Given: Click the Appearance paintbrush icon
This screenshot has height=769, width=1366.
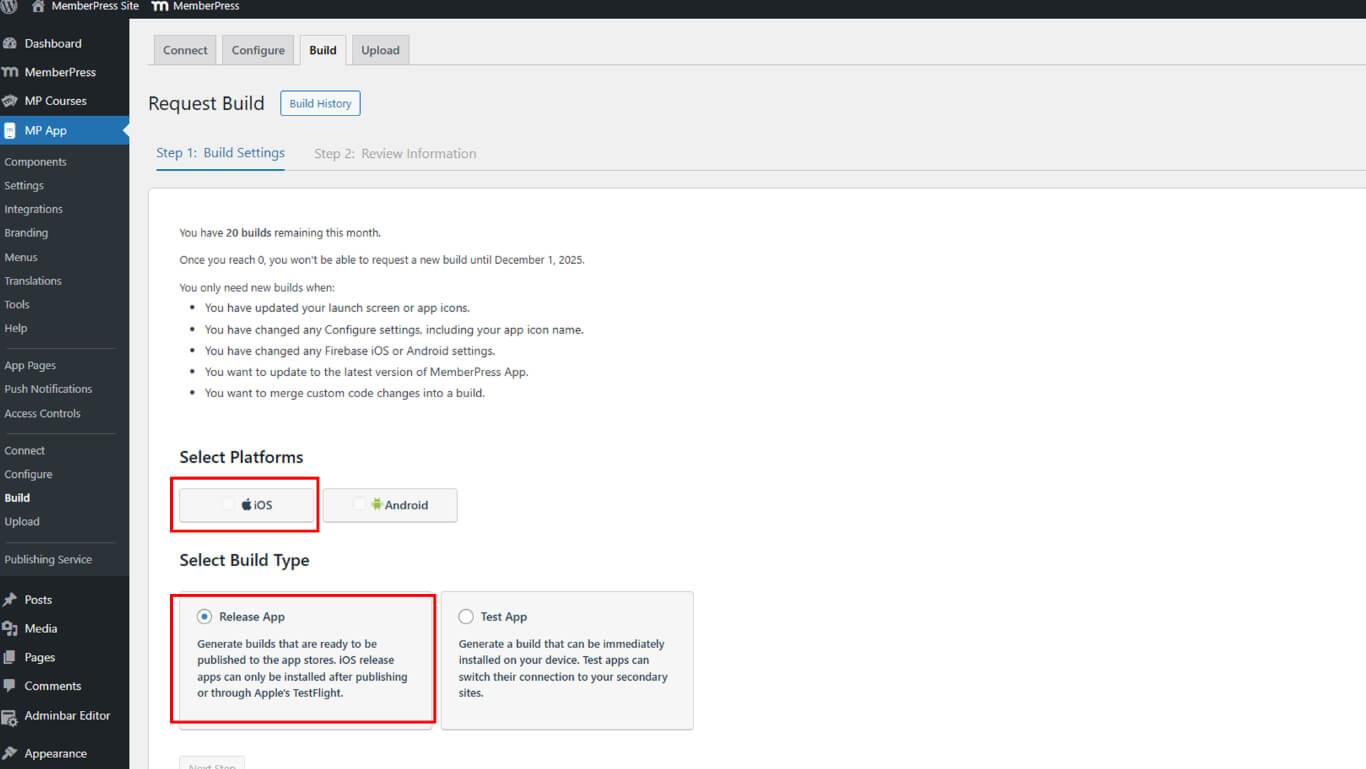Looking at the screenshot, I should point(10,754).
